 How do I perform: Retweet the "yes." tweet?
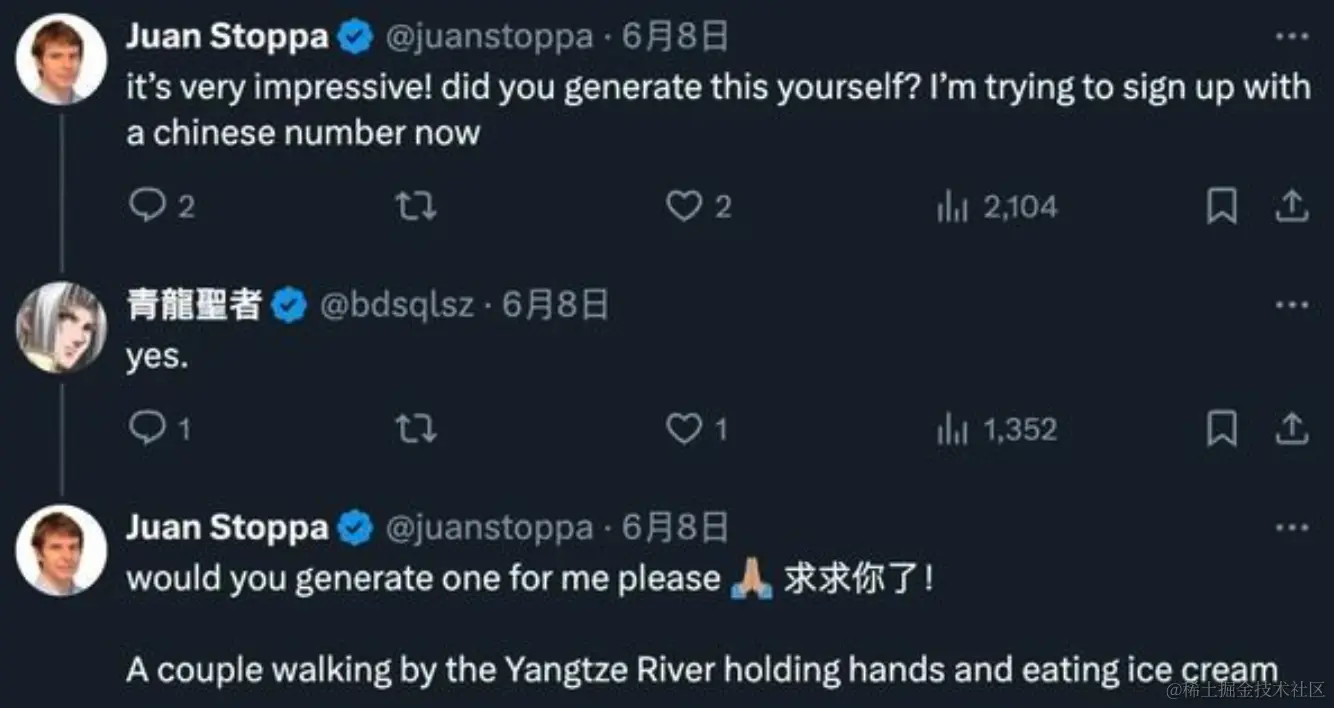[x=416, y=430]
